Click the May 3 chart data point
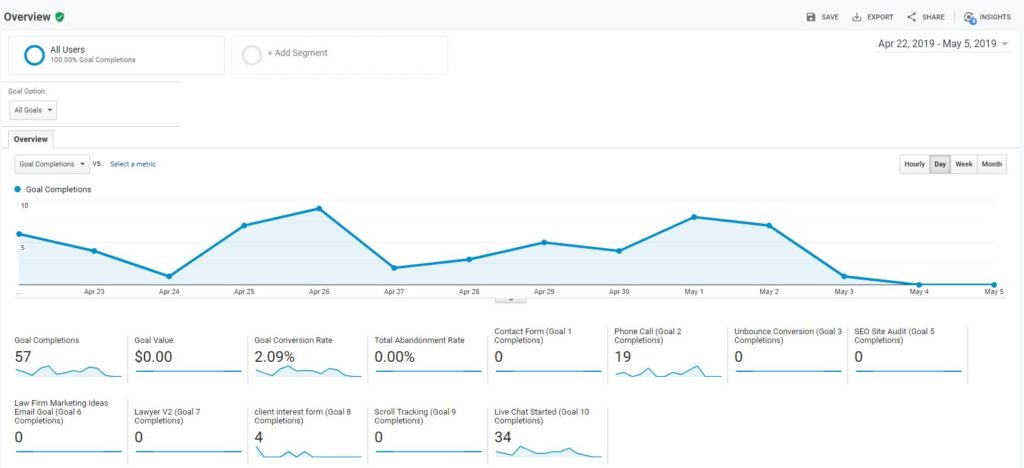The height and width of the screenshot is (468, 1024). 844,276
